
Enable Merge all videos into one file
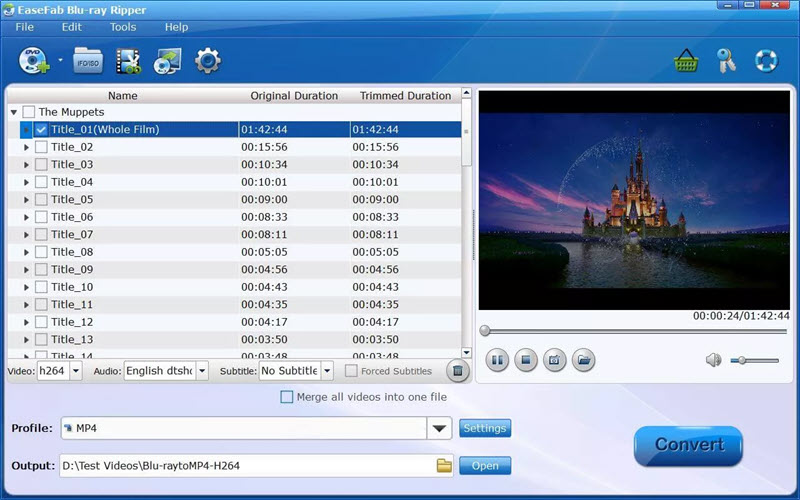(x=287, y=397)
